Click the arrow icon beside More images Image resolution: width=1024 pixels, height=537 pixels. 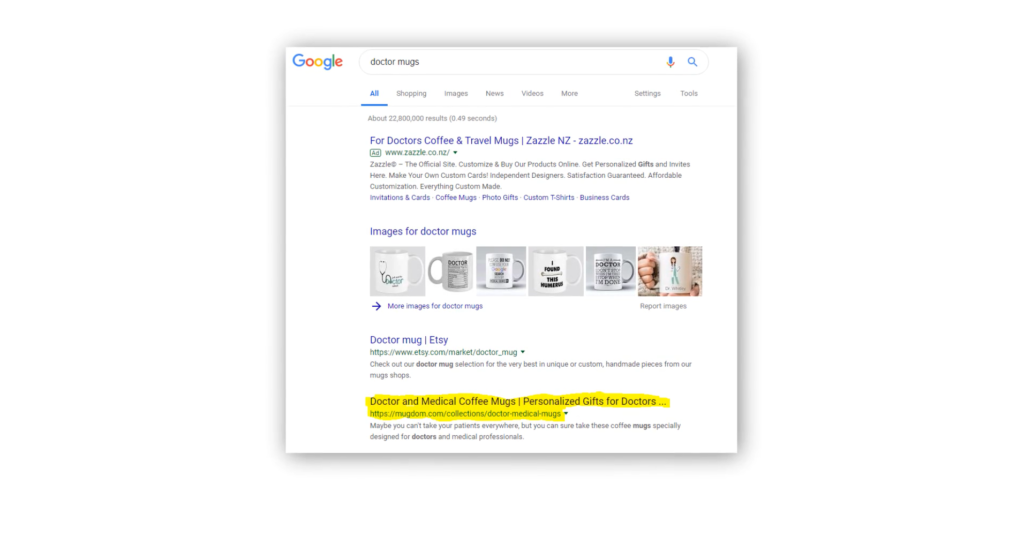click(x=376, y=306)
